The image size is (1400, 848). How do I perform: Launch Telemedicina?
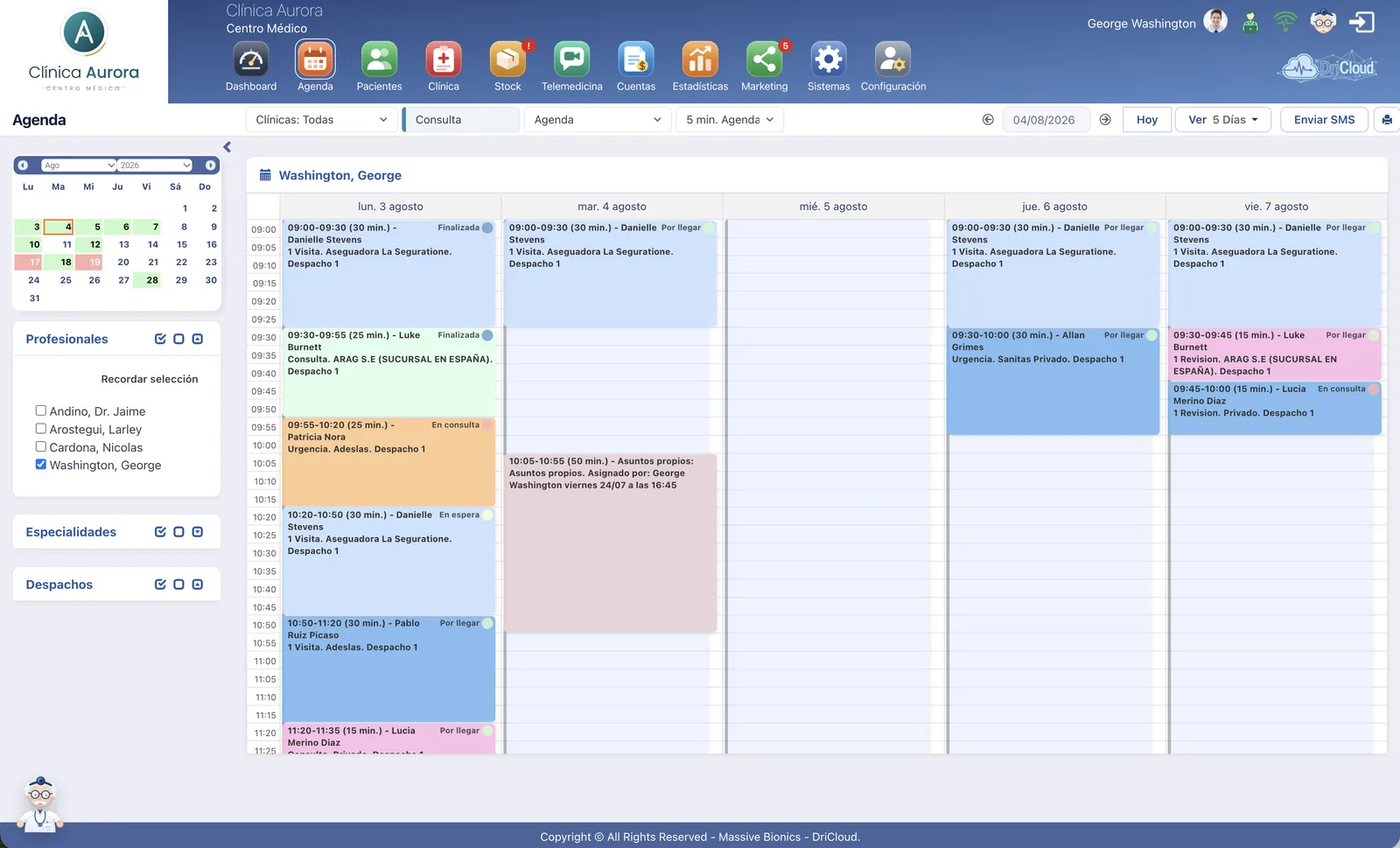[571, 67]
